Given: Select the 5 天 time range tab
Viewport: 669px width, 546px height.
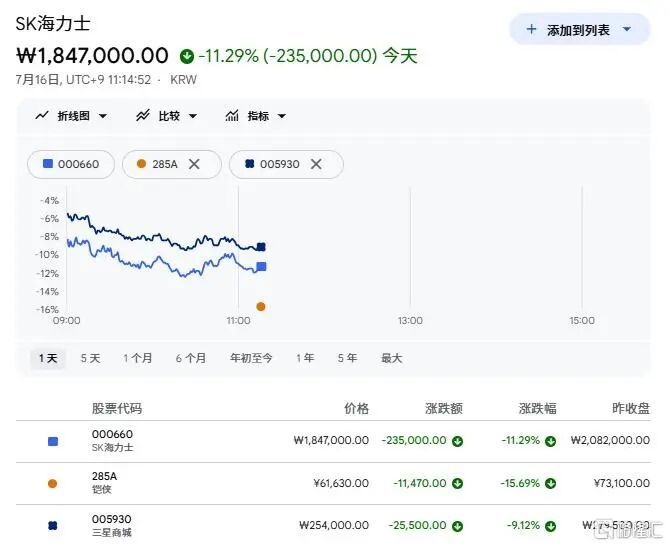Looking at the screenshot, I should pyautogui.click(x=90, y=358).
